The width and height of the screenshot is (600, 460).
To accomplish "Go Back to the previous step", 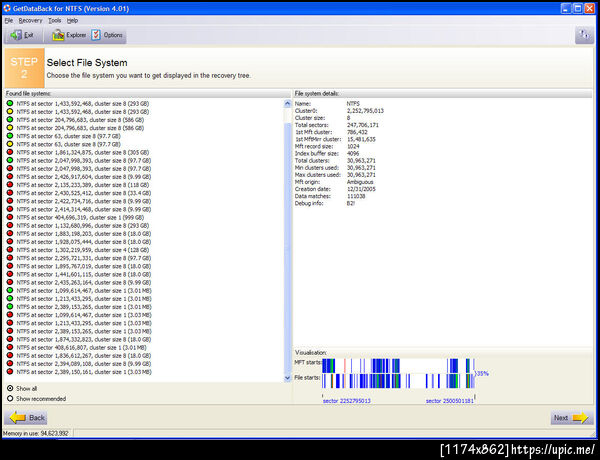I will tap(26, 418).
